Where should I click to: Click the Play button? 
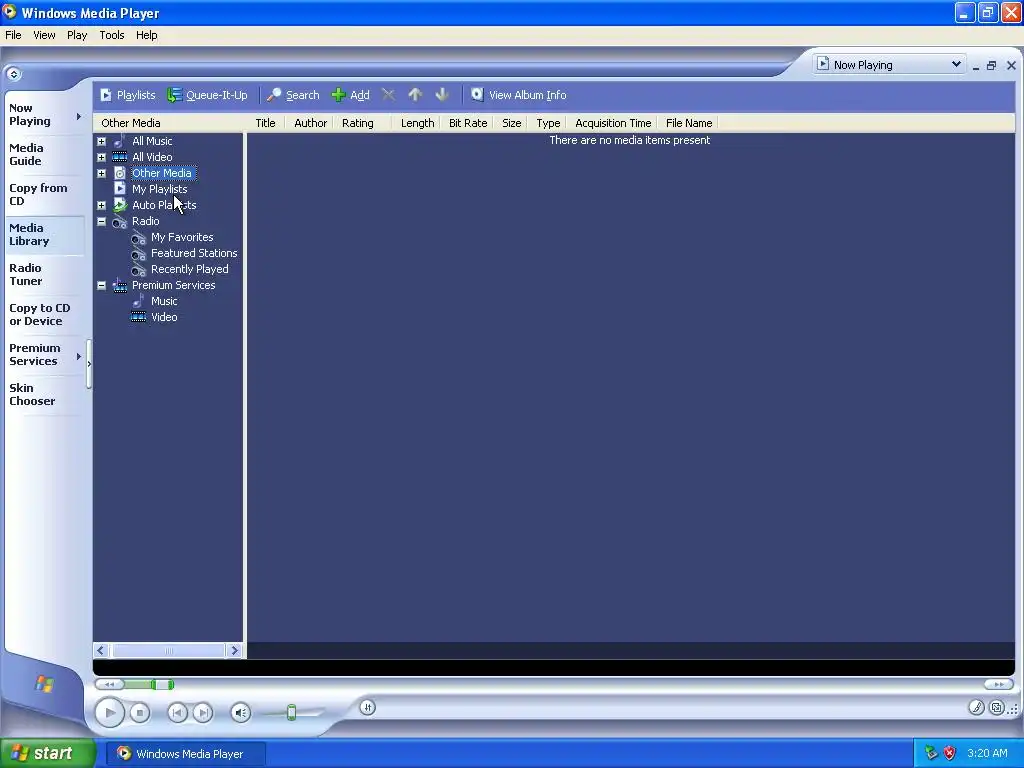click(x=110, y=712)
